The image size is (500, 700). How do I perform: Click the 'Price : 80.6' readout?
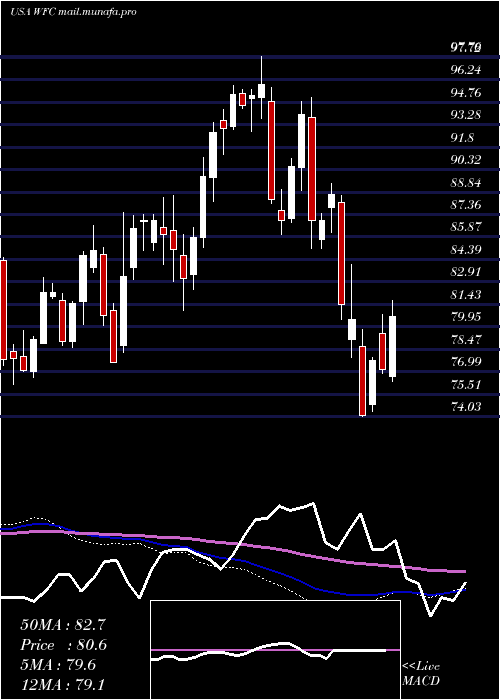click(x=63, y=645)
